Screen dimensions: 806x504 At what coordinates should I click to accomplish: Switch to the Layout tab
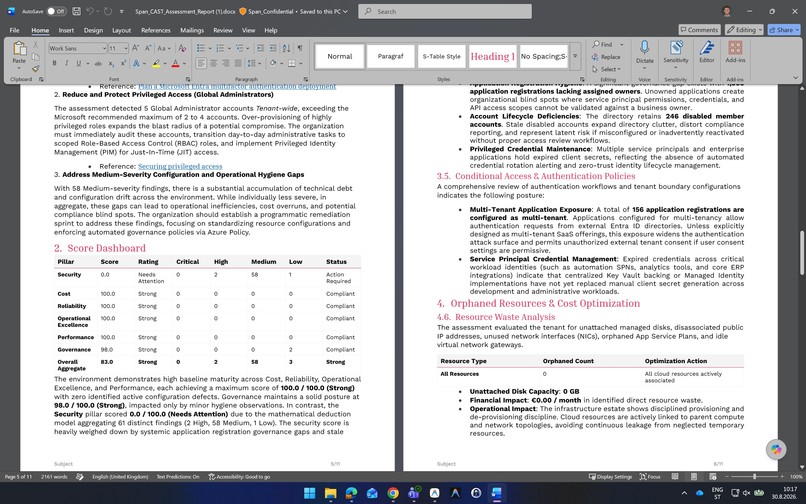[121, 30]
